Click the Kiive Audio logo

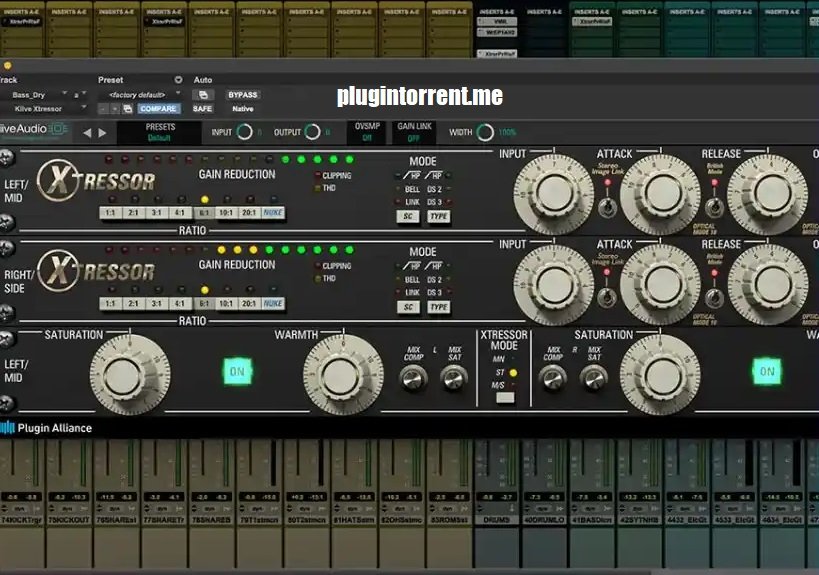click(x=34, y=130)
